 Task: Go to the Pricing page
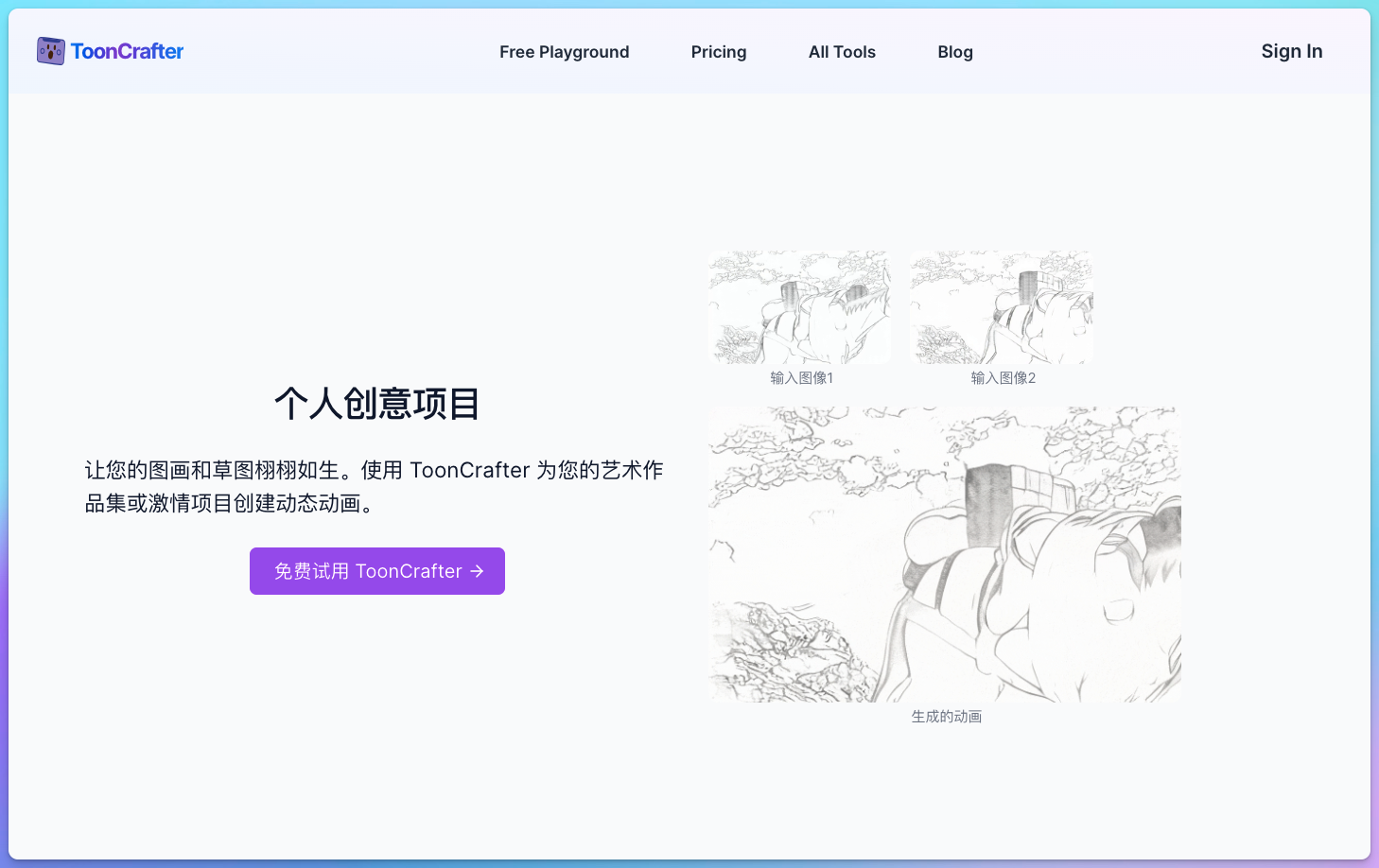[x=718, y=52]
